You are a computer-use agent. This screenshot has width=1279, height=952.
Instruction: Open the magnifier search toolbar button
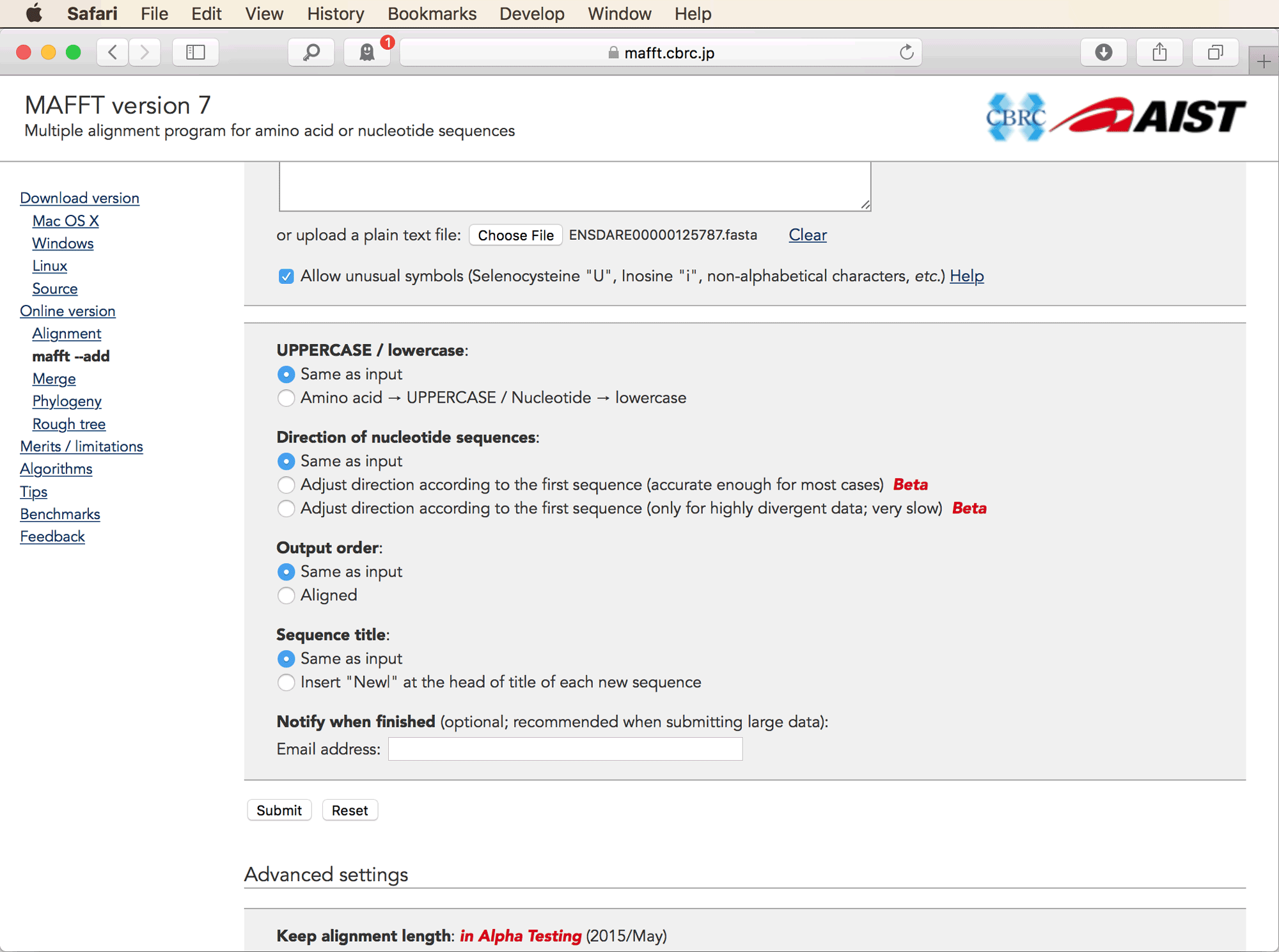[x=311, y=52]
